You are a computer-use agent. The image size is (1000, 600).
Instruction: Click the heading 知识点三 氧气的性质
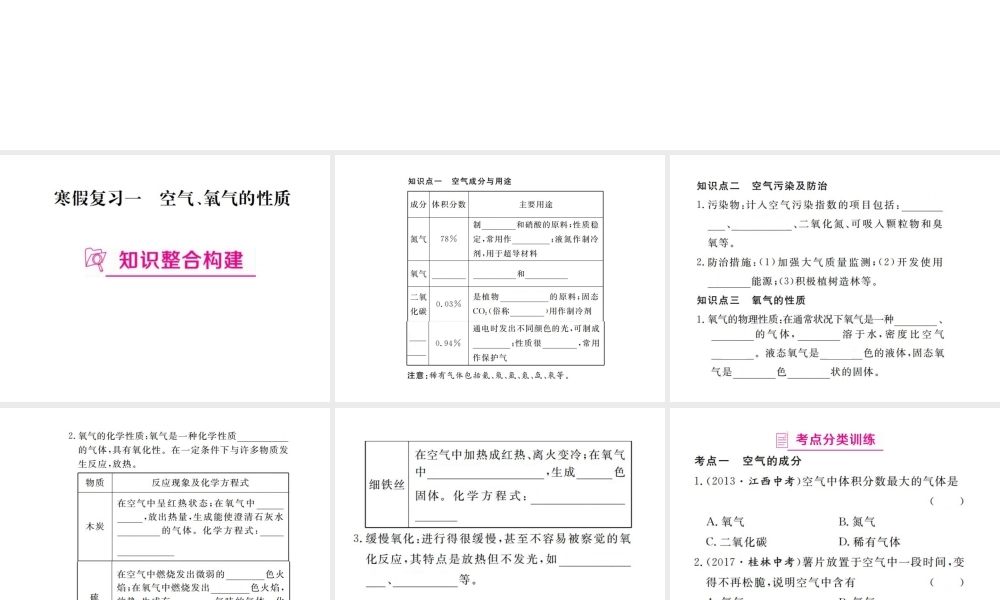(x=751, y=300)
